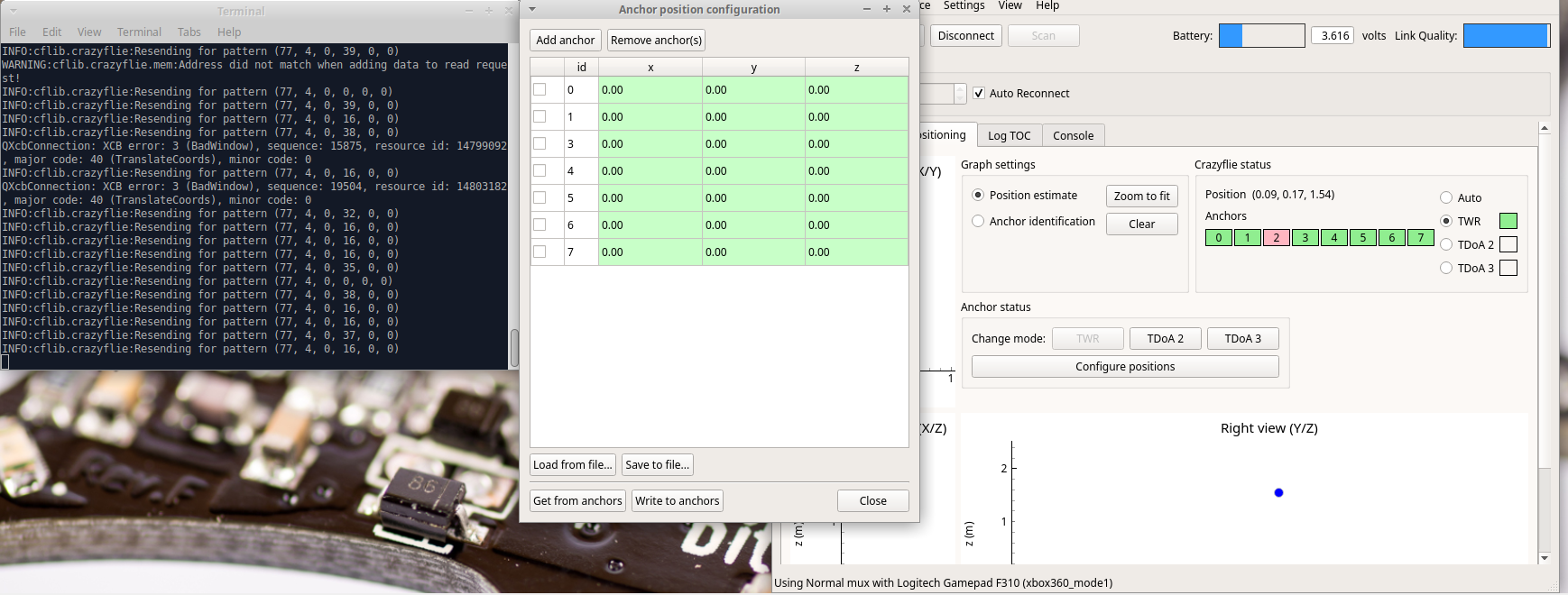Click the Link Quality progress bar
The width and height of the screenshot is (1568, 595).
1506,36
